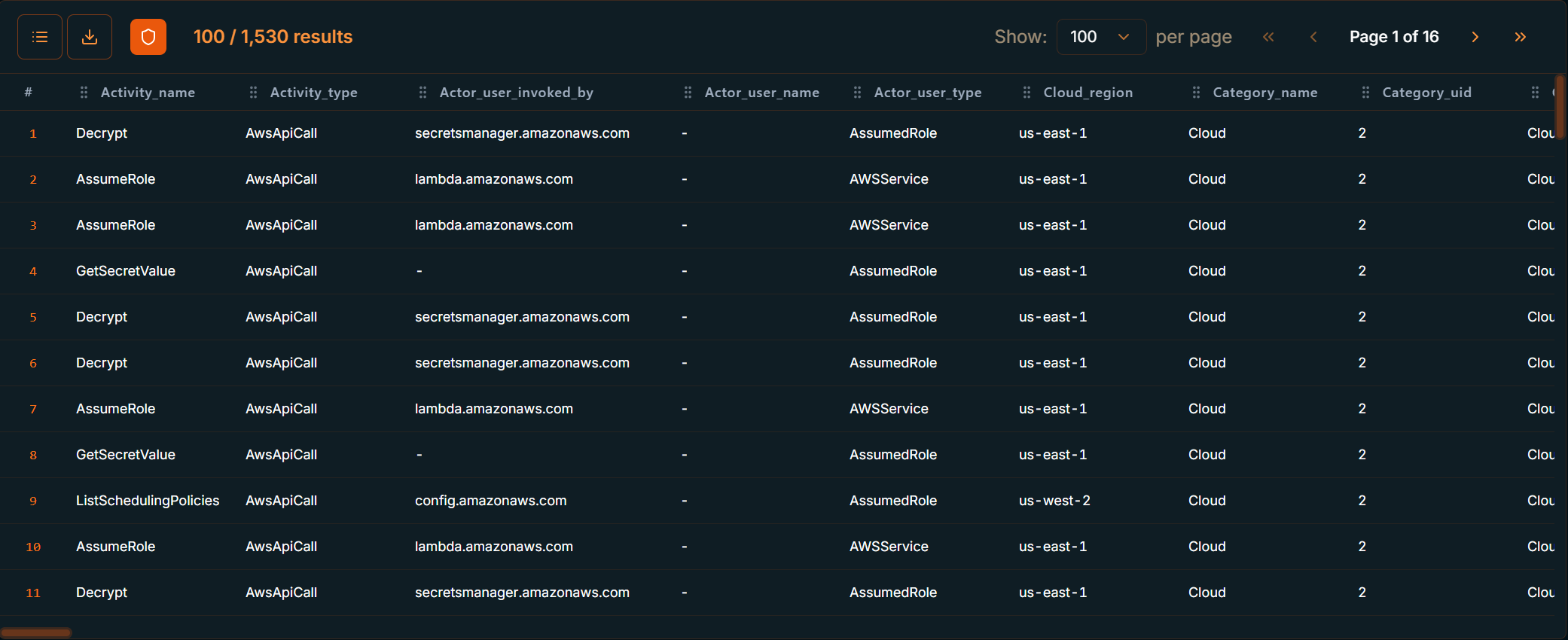The height and width of the screenshot is (640, 1568).
Task: Sort by Category_name column header
Action: [x=1264, y=92]
